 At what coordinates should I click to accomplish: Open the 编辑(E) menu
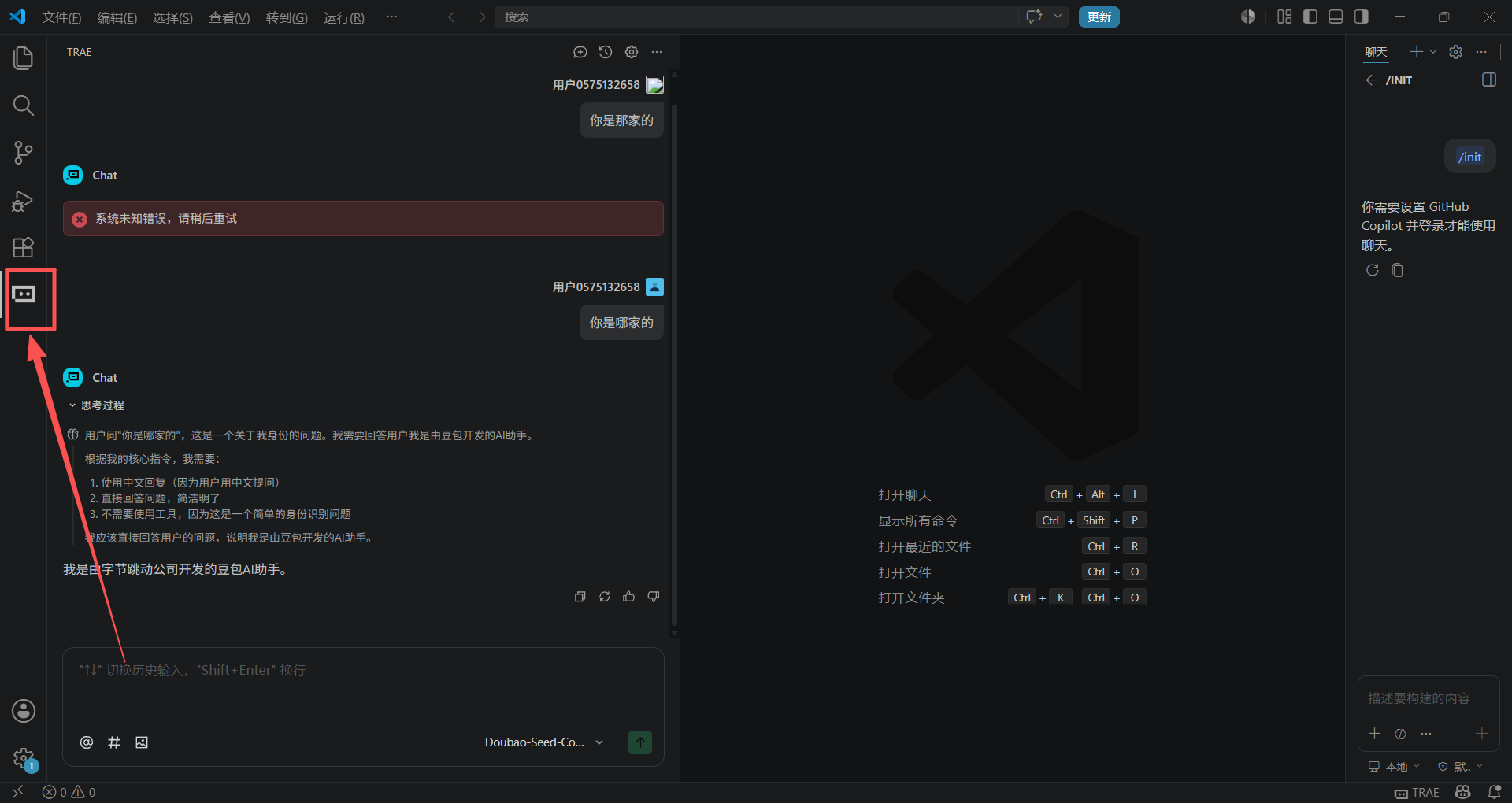117,17
